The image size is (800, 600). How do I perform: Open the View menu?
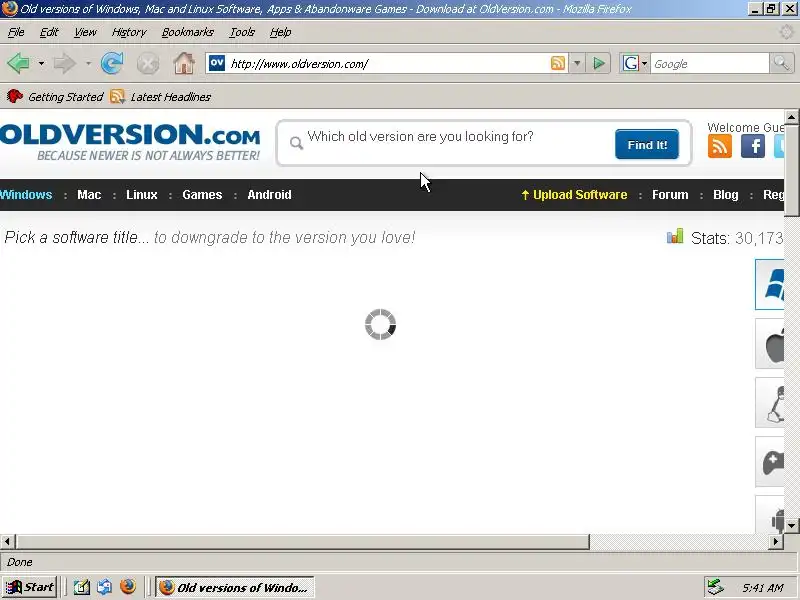[85, 32]
